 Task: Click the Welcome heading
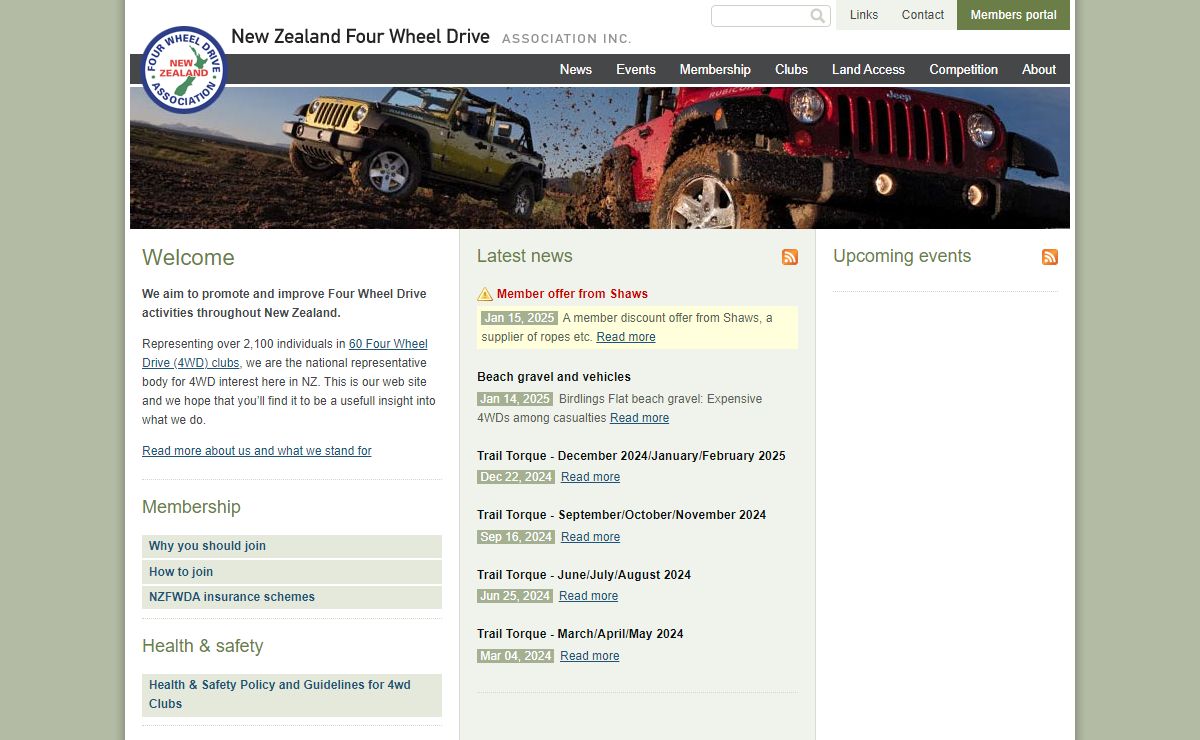(x=188, y=258)
